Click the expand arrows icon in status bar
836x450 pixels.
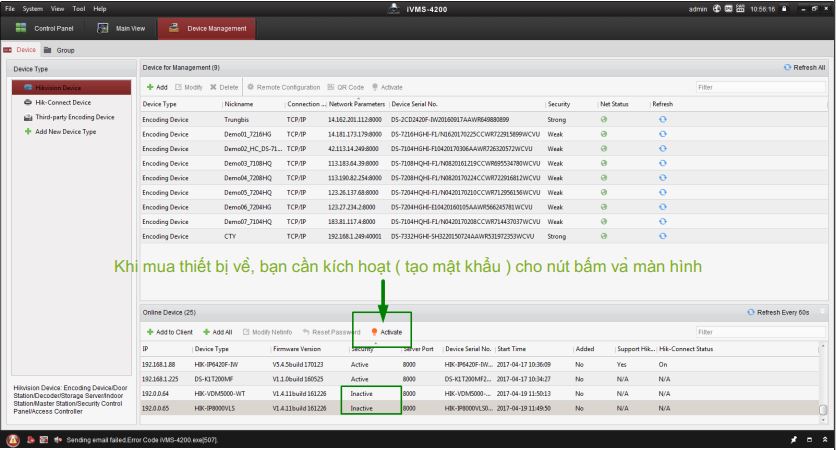825,440
